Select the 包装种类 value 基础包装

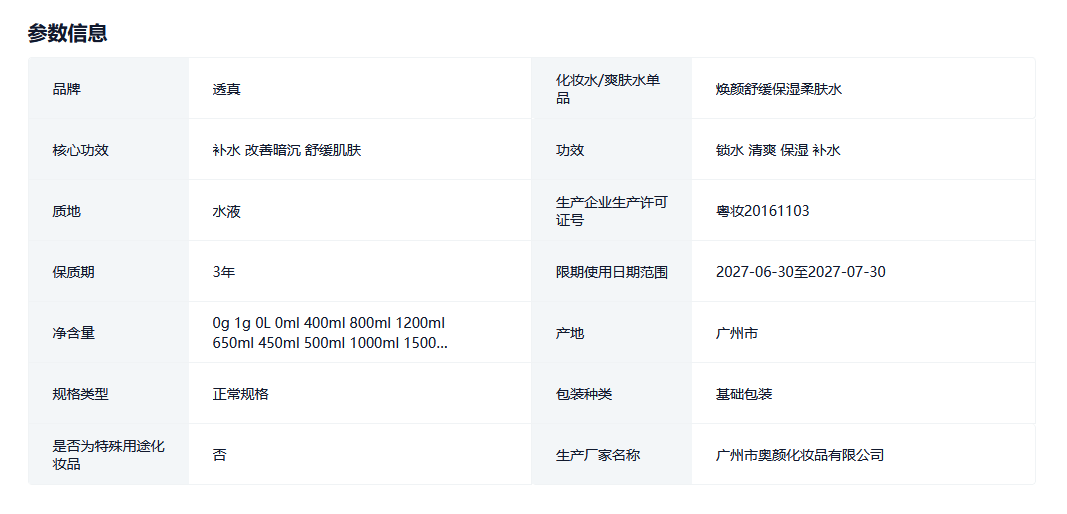pos(744,394)
